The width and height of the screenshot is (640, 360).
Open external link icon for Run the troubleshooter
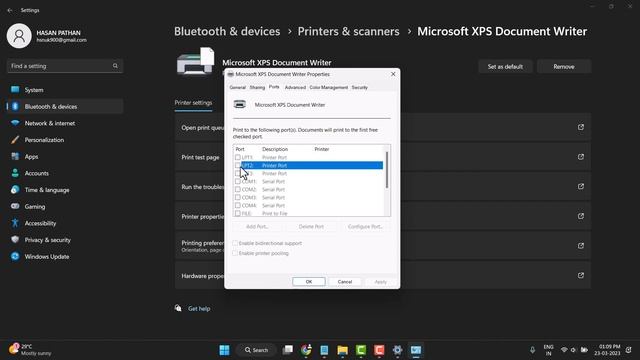tap(581, 187)
